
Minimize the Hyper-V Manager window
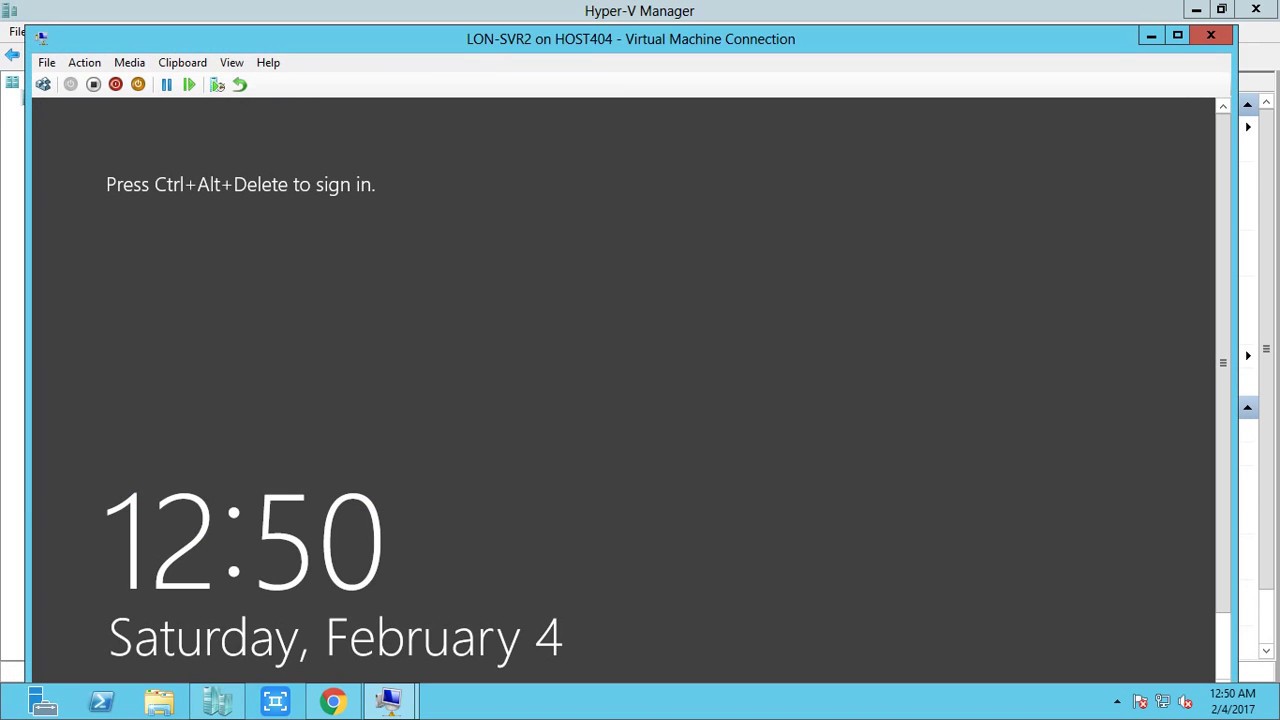point(1196,10)
